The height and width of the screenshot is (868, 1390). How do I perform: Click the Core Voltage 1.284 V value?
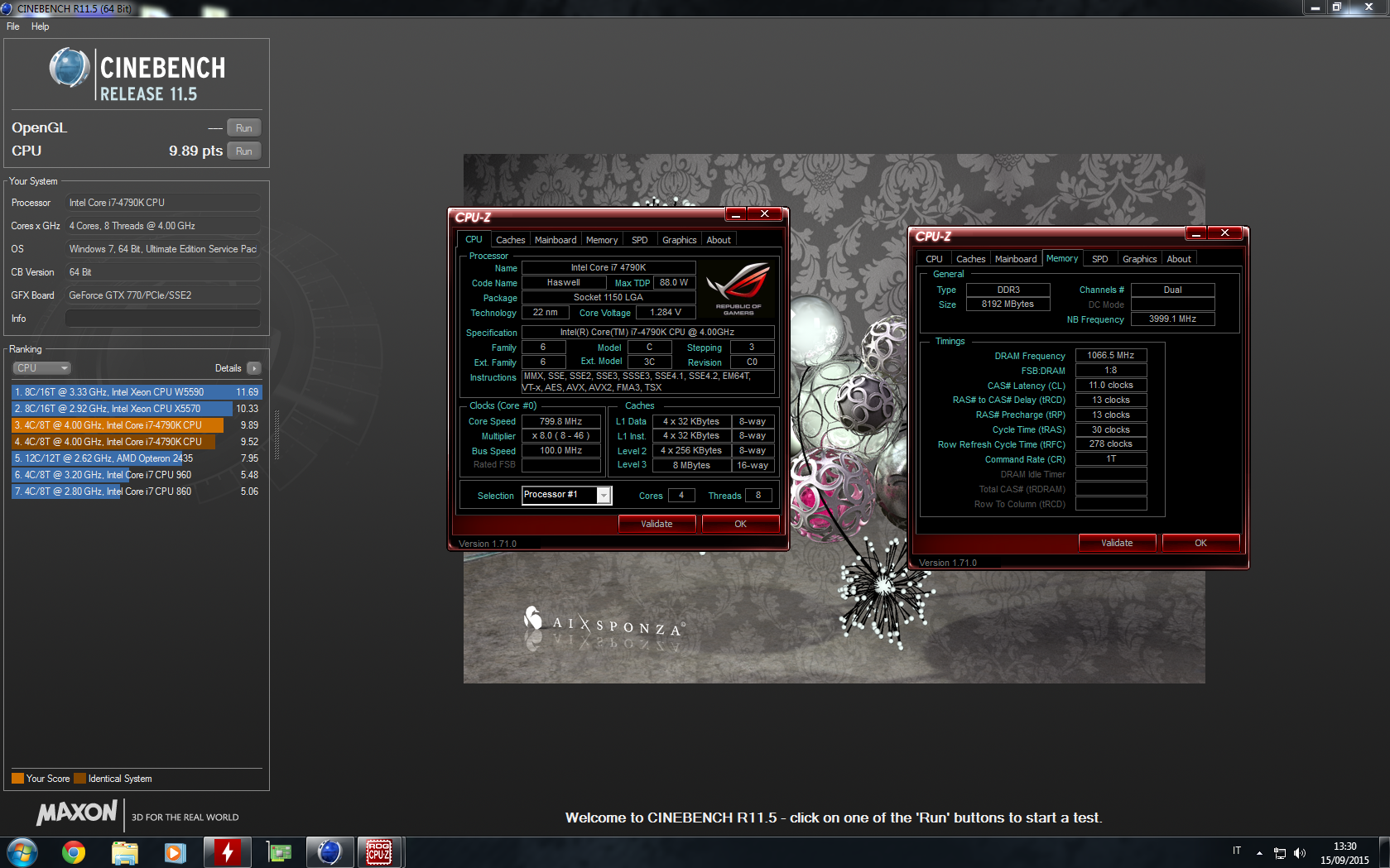click(x=666, y=313)
